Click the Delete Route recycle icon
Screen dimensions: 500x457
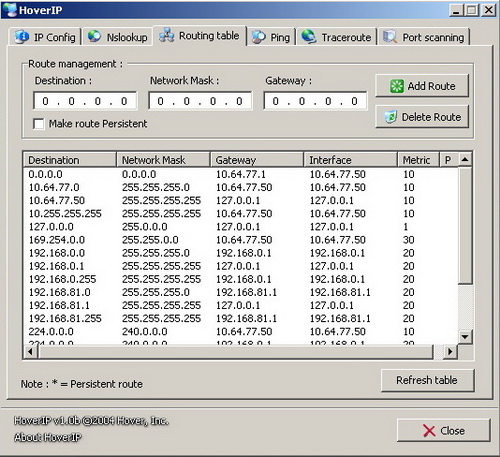pos(391,117)
